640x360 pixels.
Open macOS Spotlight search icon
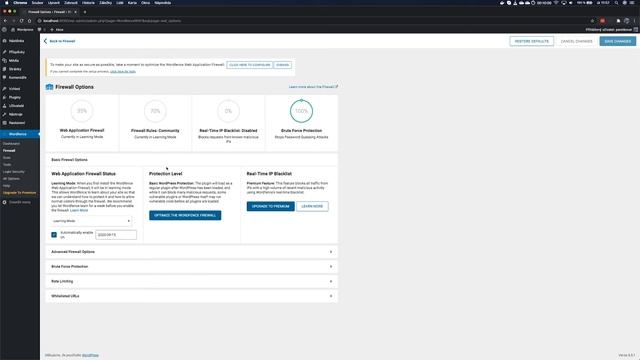[x=616, y=3]
